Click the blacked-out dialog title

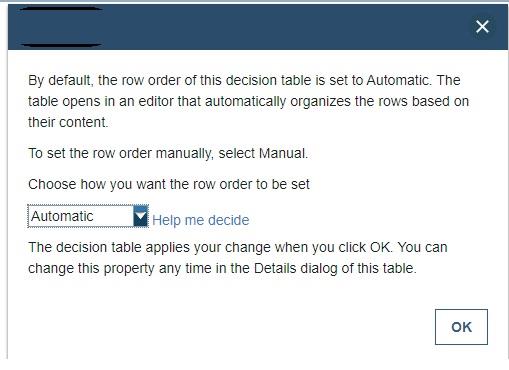61,27
